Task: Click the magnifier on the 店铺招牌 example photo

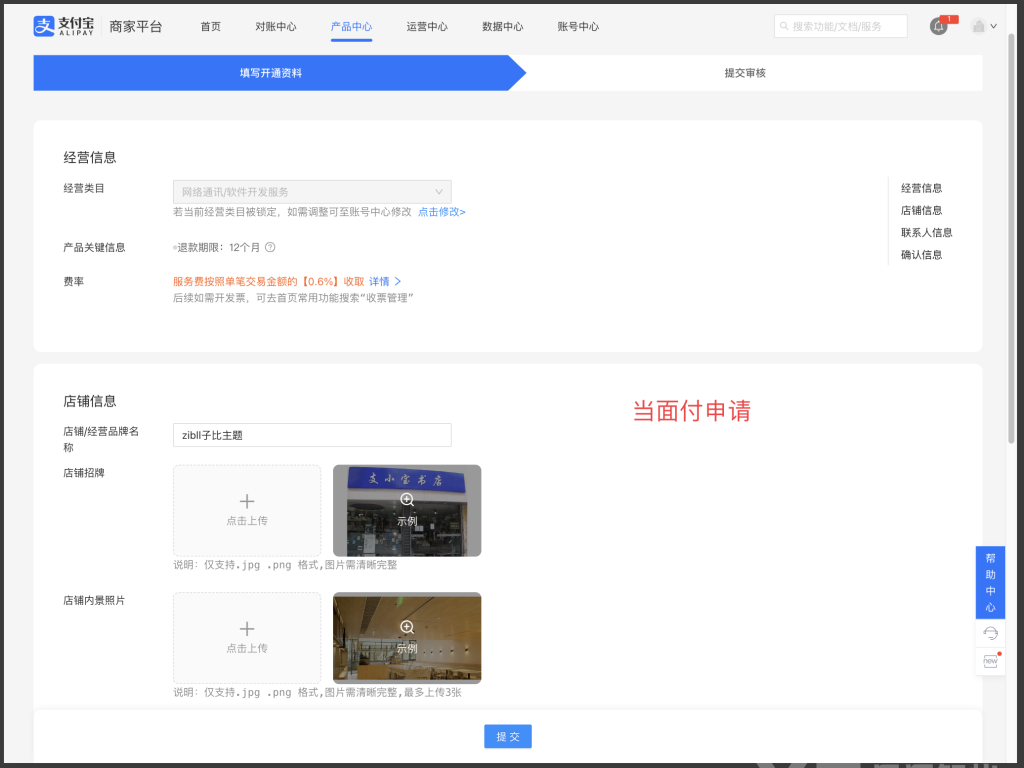Action: [406, 499]
